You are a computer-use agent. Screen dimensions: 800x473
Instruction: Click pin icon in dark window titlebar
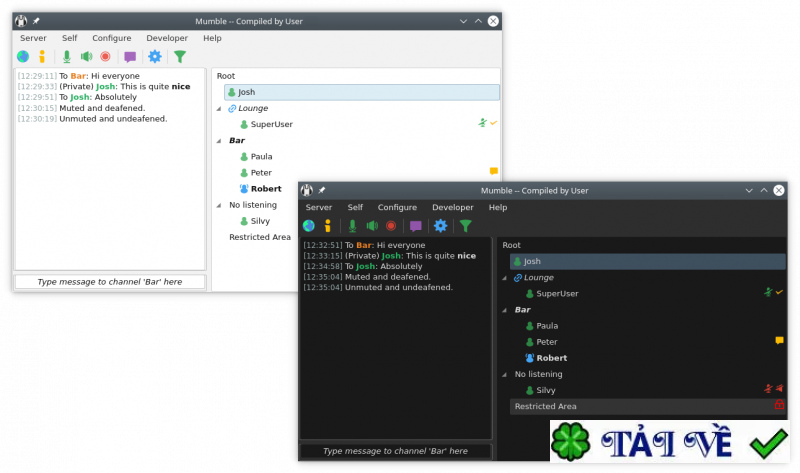coord(321,190)
